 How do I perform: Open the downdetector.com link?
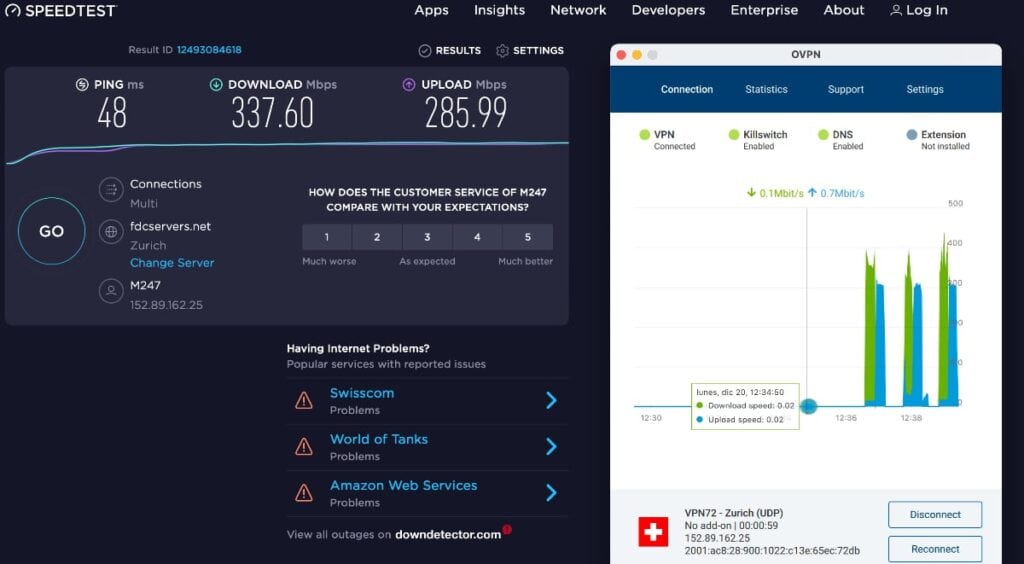coord(448,535)
